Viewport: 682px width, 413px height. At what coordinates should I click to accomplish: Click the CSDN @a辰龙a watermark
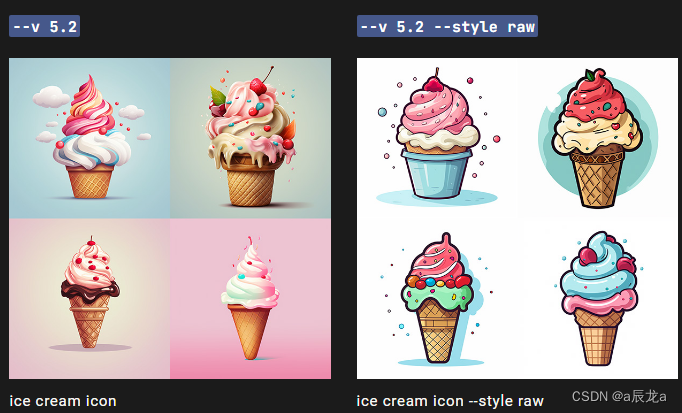pos(619,396)
